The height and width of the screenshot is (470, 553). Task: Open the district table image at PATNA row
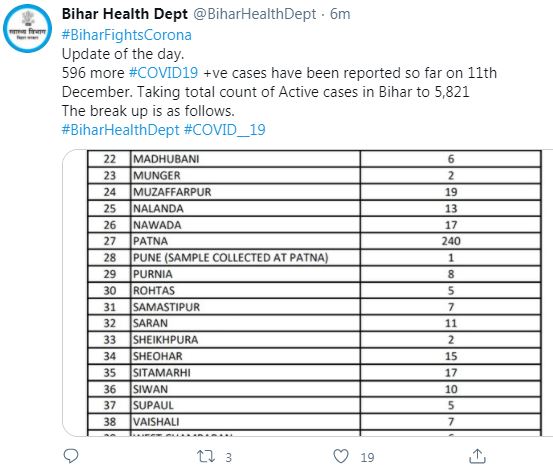(314, 241)
